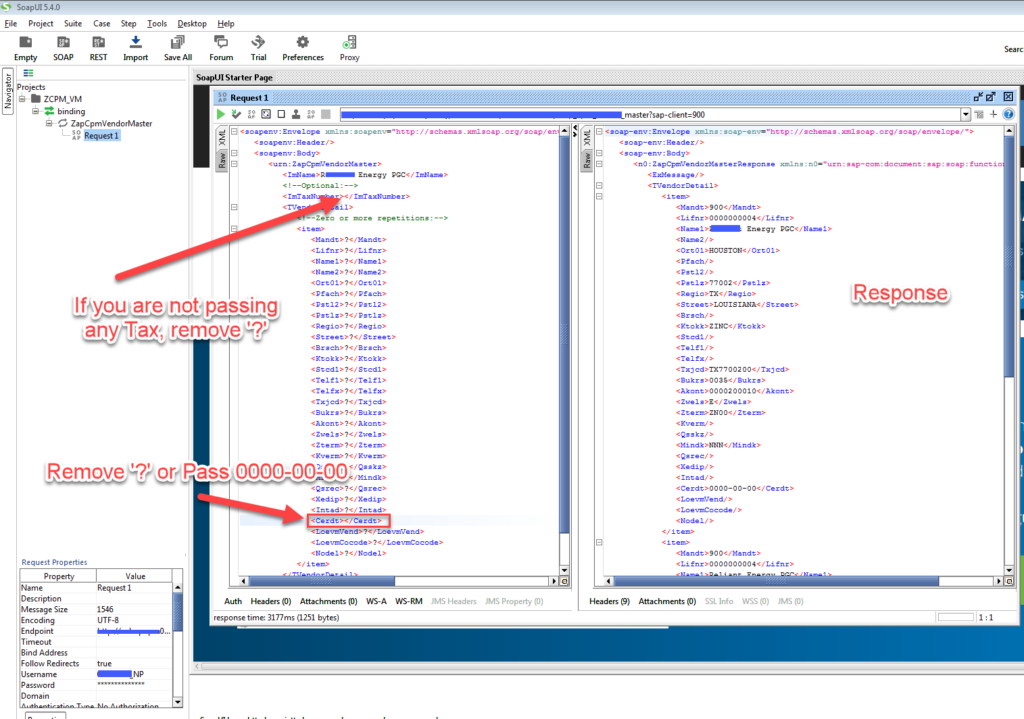This screenshot has width=1024, height=719.
Task: Open the Auth tab below request
Action: point(233,601)
